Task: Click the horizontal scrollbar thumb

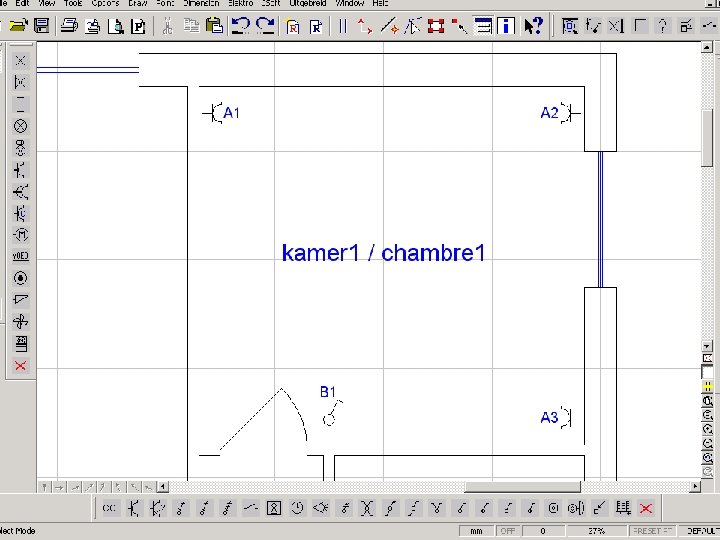Action: click(523, 486)
